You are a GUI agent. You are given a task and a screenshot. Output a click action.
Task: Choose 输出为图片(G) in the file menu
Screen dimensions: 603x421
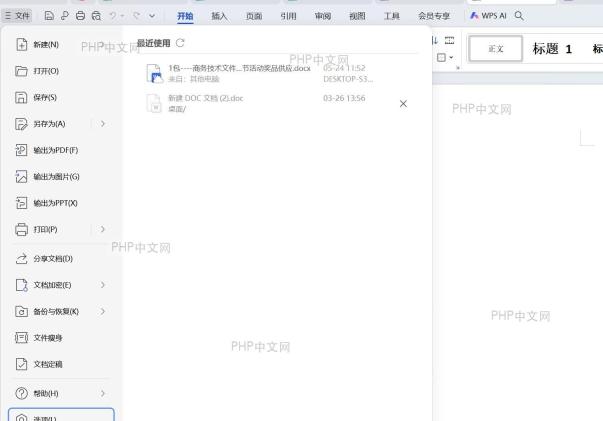tap(61, 177)
